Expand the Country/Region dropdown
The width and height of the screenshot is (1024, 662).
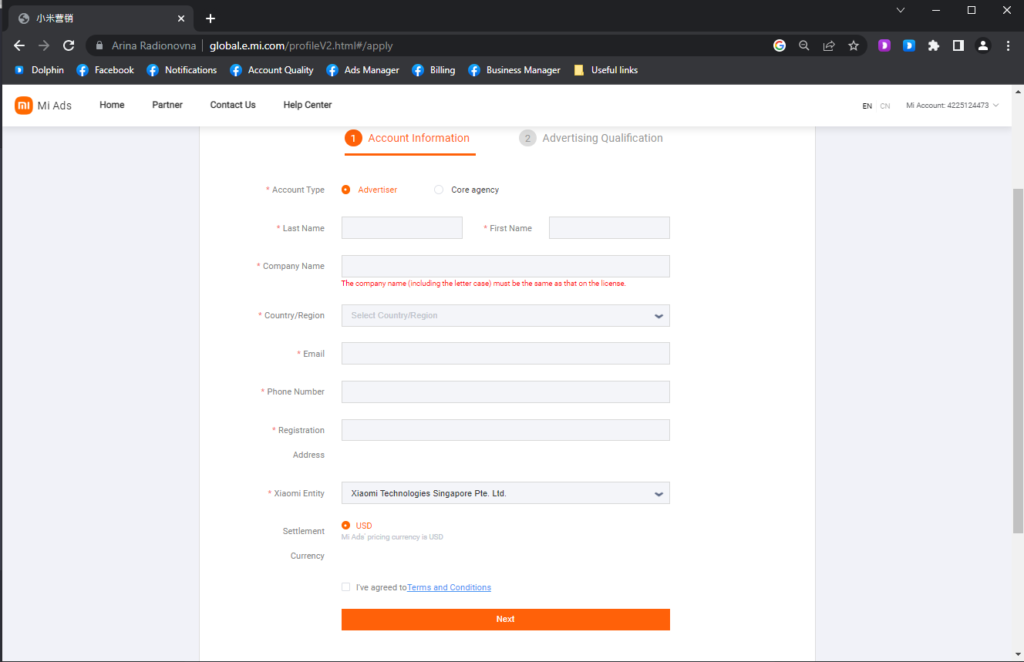505,315
